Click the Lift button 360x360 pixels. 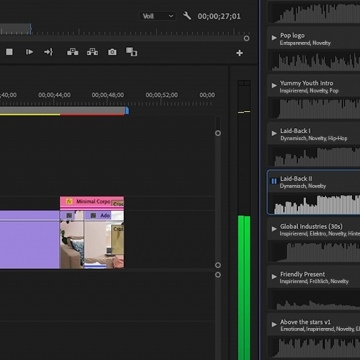click(73, 52)
